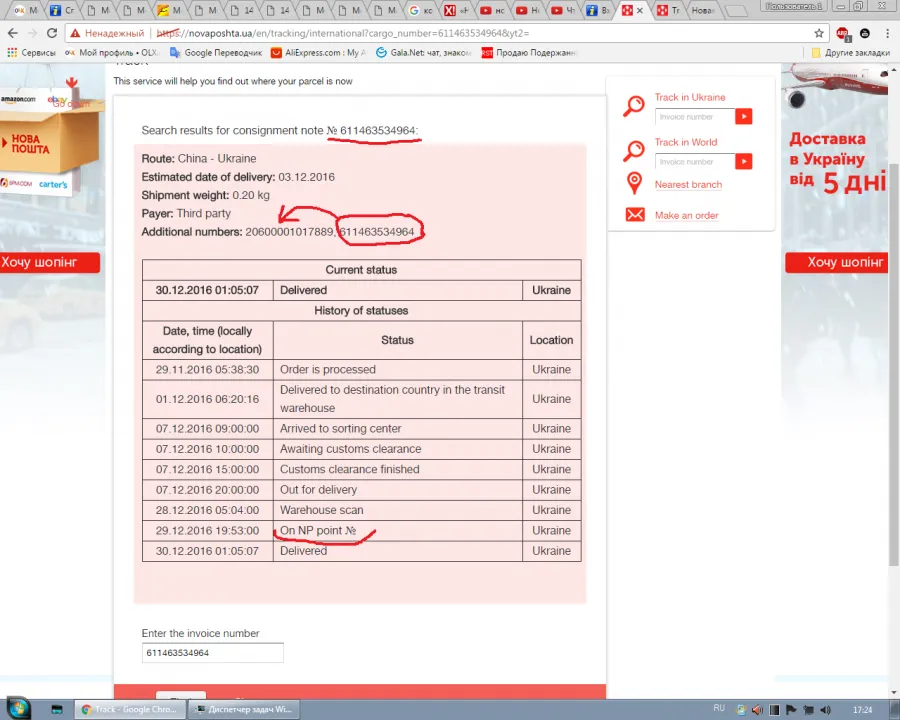Click the Make an order envelope icon
The height and width of the screenshot is (720, 900).
click(x=635, y=215)
